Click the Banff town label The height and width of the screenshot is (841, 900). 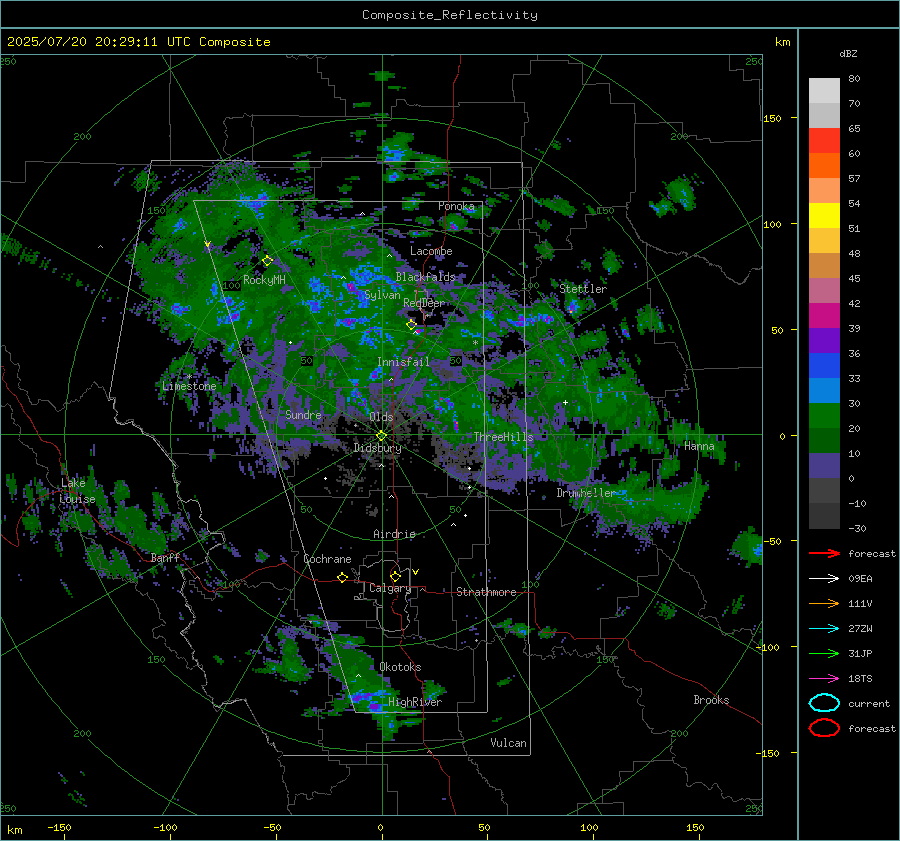click(165, 557)
